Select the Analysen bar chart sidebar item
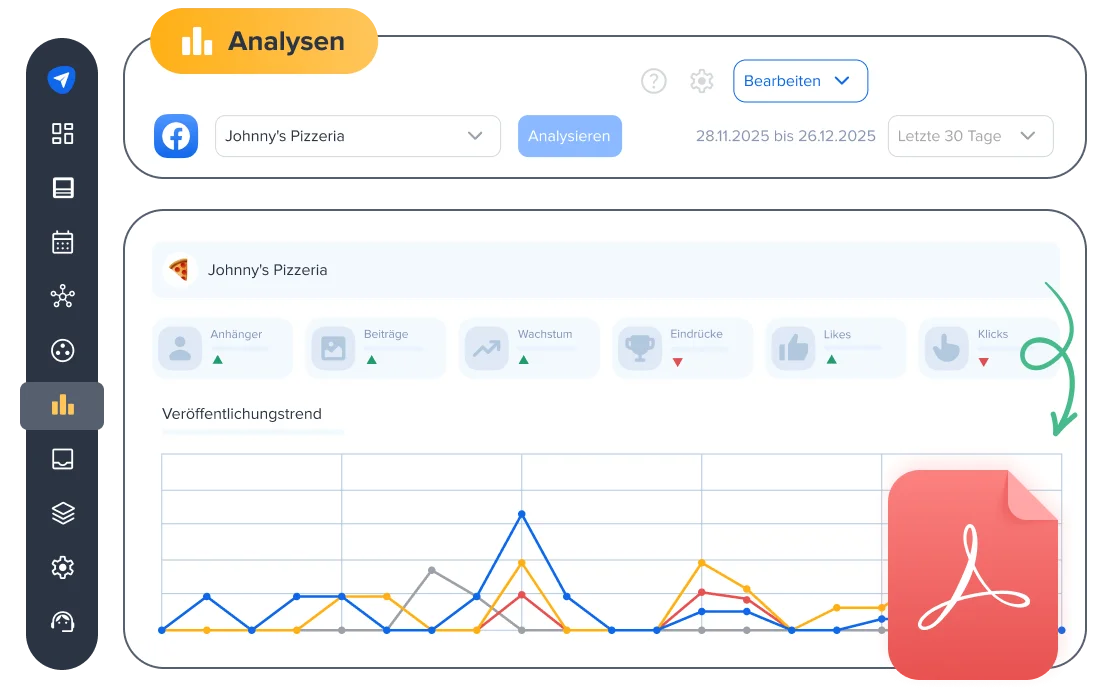 coord(62,405)
